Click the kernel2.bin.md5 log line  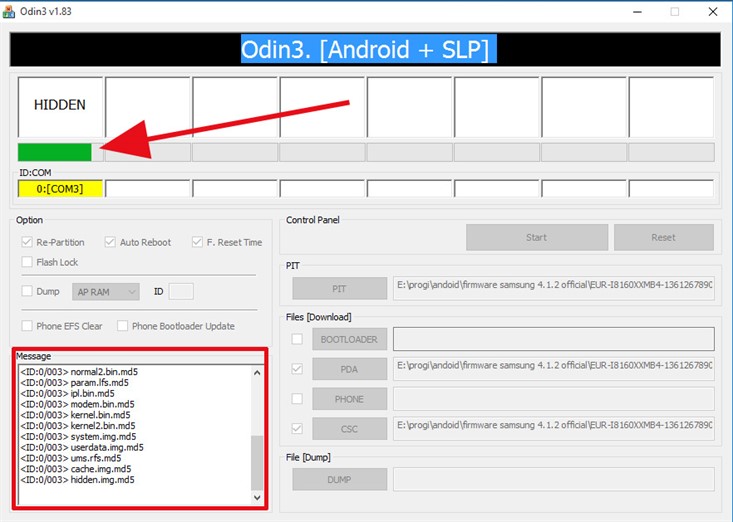tap(78, 426)
